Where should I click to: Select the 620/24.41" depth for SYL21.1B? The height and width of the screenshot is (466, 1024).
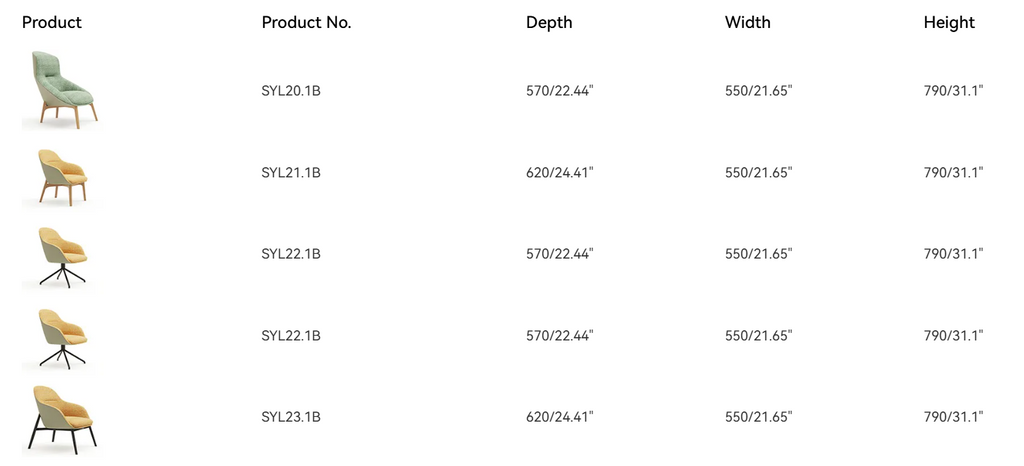[560, 172]
